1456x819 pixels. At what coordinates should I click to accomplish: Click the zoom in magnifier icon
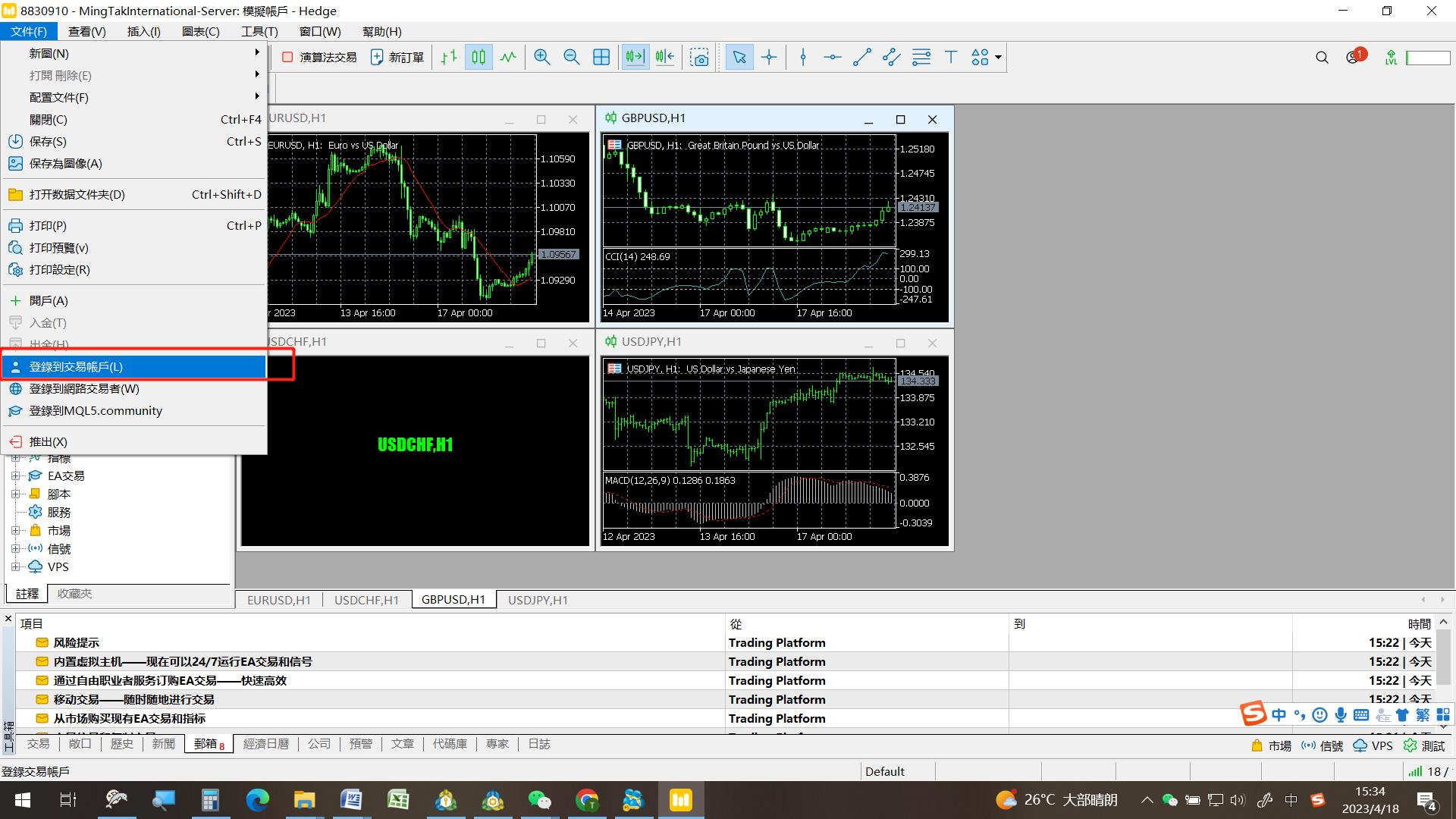click(x=541, y=58)
